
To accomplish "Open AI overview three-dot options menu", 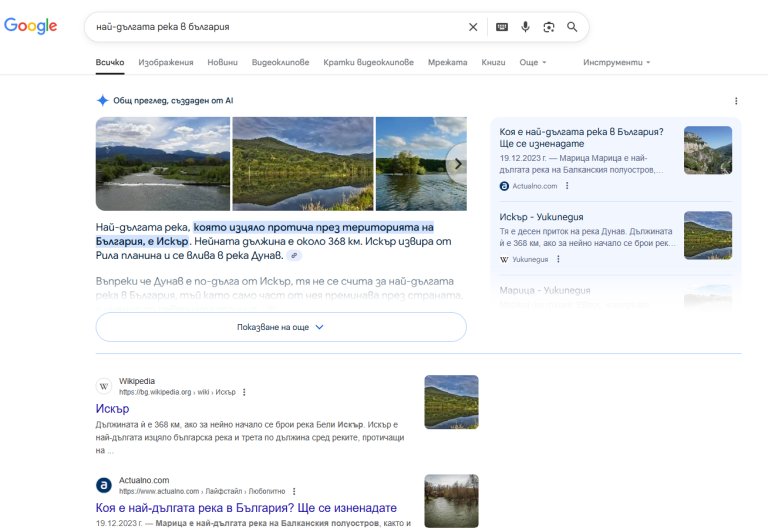I will (x=736, y=101).
